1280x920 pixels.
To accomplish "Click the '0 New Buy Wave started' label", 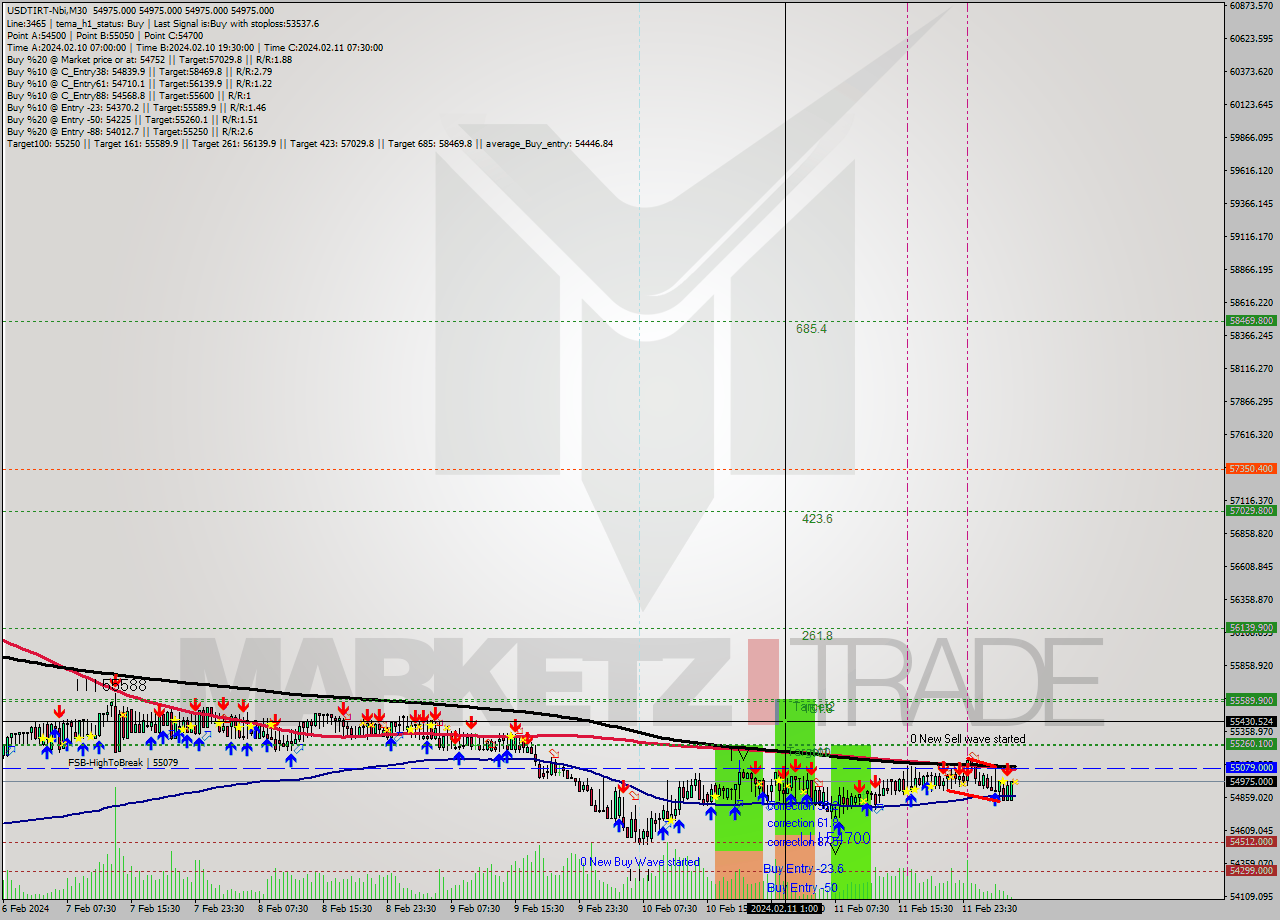I will (x=640, y=862).
